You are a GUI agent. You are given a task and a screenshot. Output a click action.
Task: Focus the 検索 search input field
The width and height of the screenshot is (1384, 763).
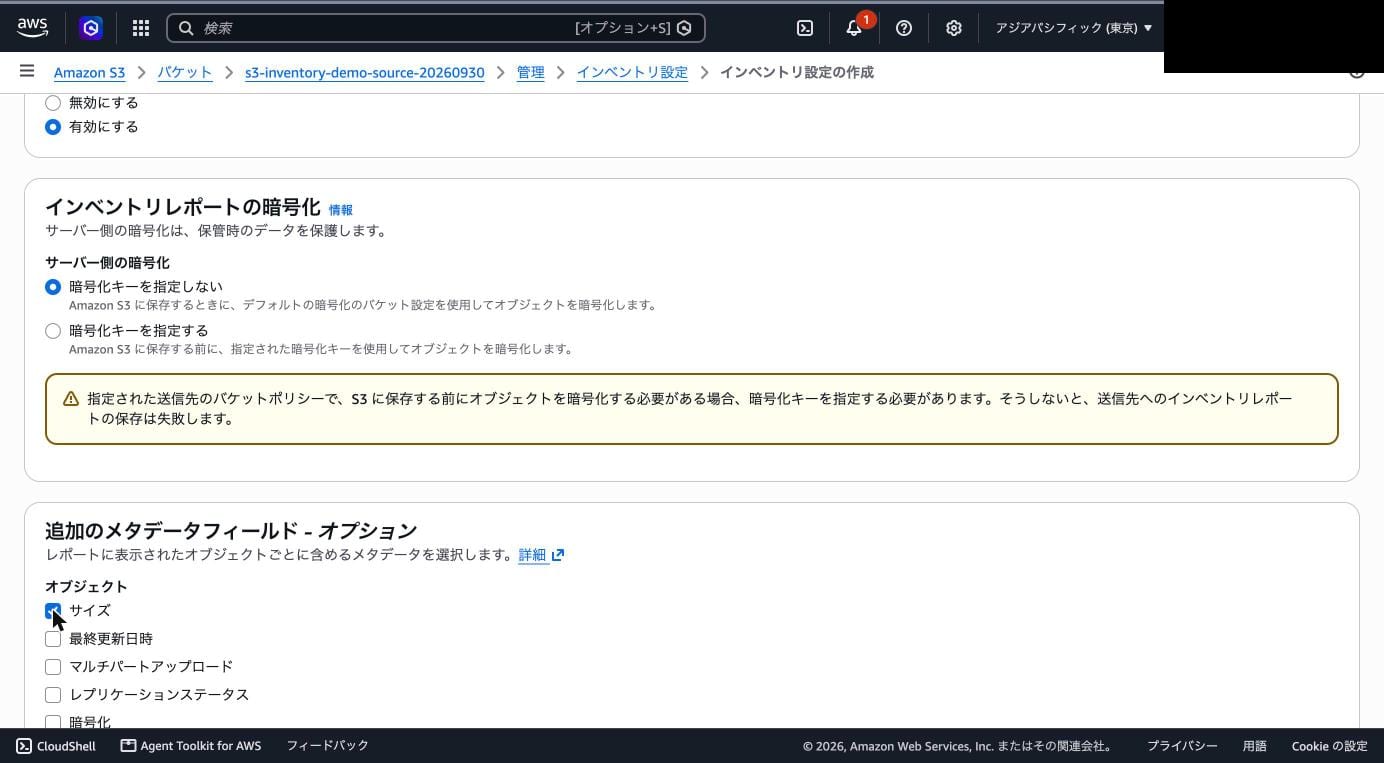coord(436,28)
